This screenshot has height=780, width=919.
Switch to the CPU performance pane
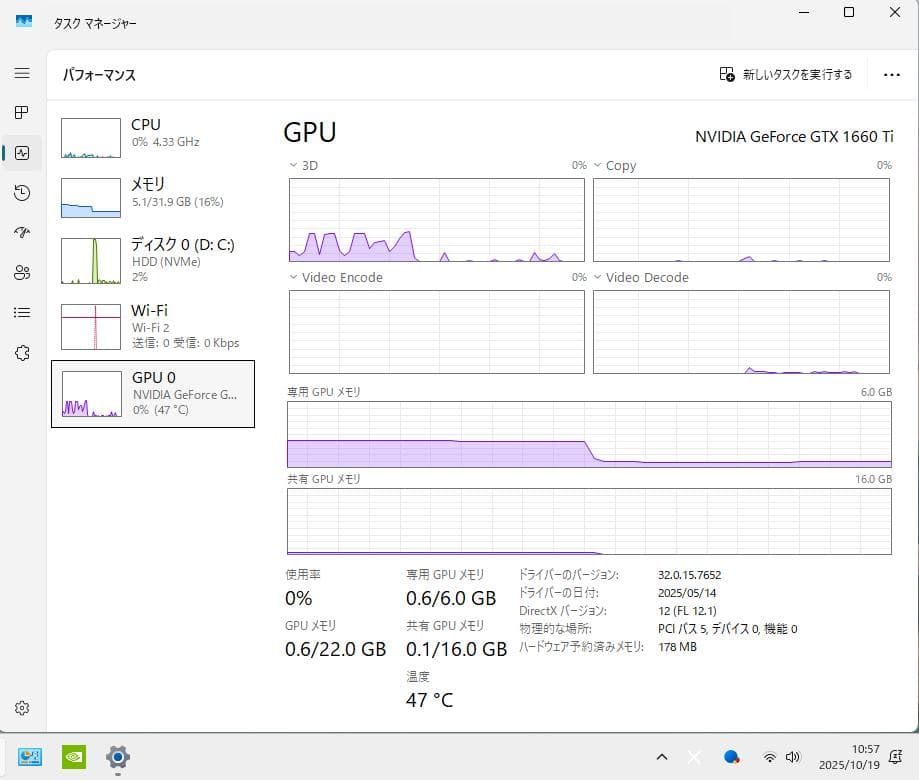(150, 136)
